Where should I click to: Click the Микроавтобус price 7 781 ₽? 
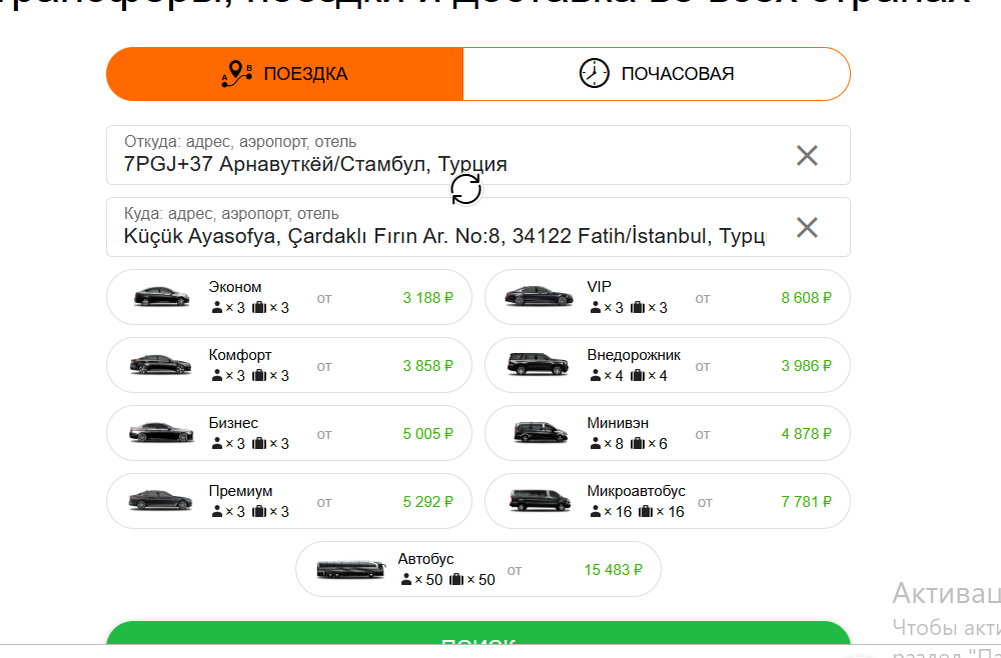(806, 502)
